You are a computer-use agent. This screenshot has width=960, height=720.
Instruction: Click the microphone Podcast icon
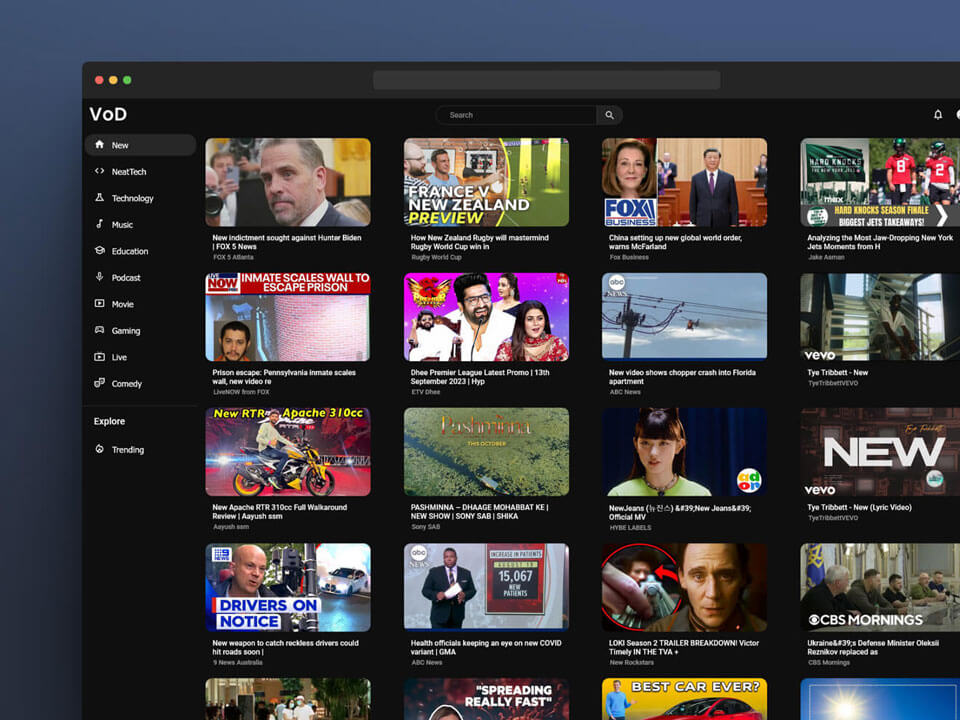99,278
